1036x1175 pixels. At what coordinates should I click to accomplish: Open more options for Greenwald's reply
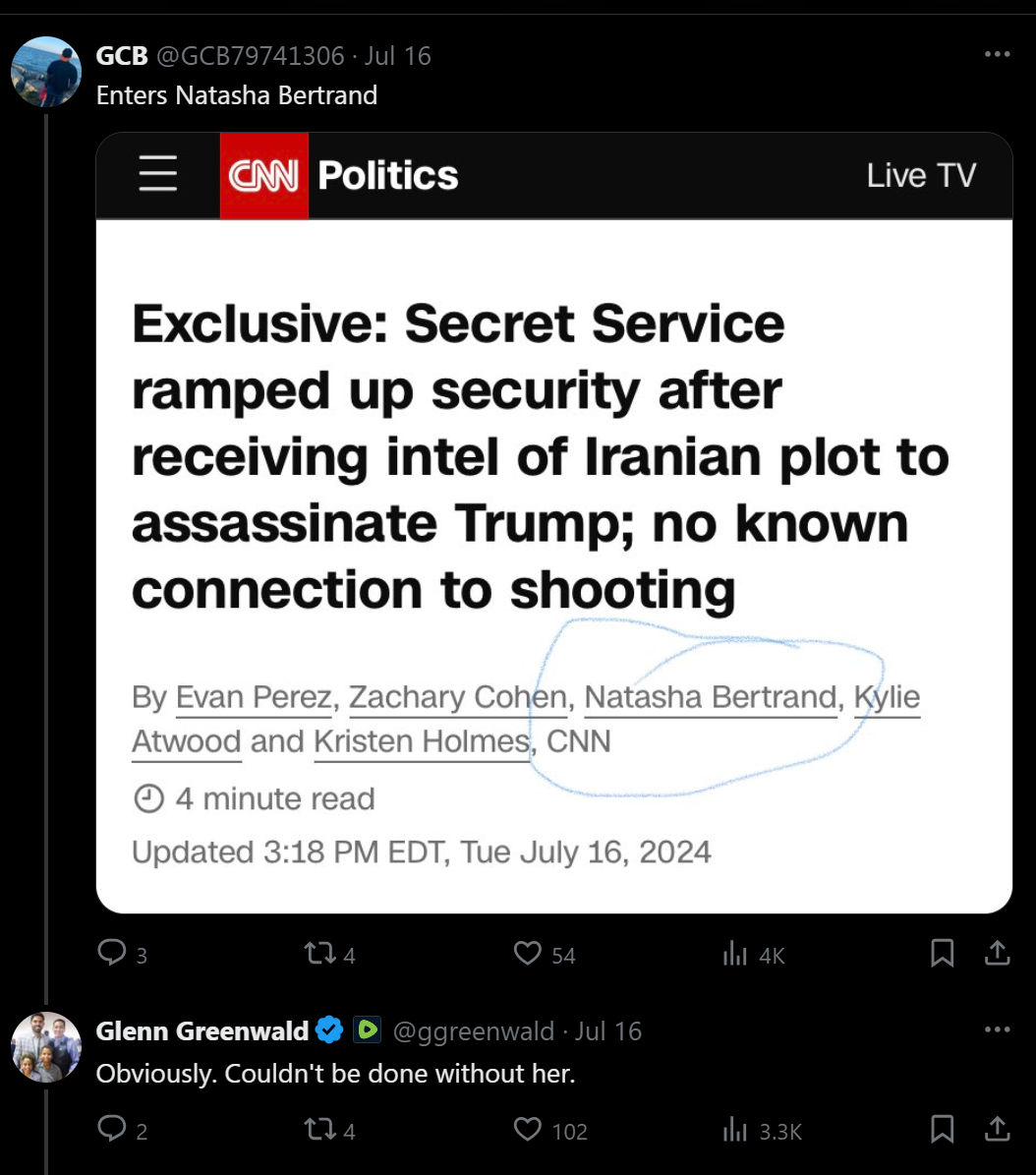tap(997, 1029)
